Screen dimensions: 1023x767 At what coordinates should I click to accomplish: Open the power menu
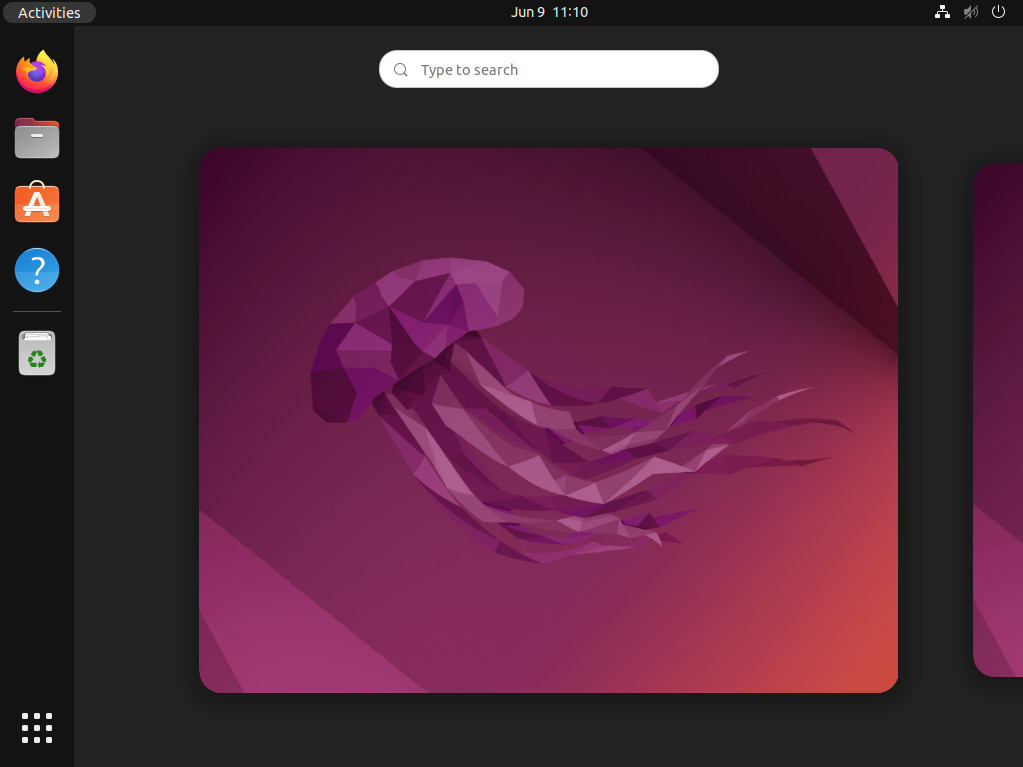pos(997,12)
